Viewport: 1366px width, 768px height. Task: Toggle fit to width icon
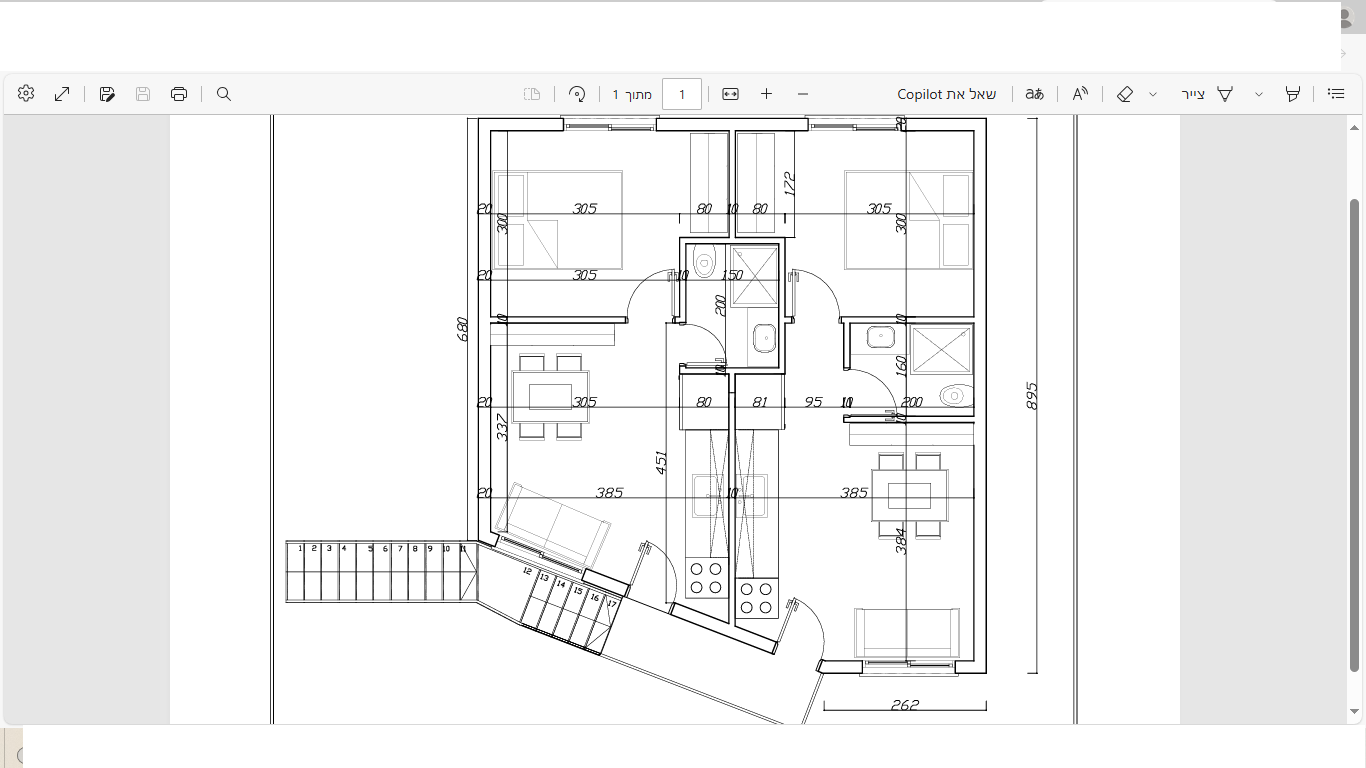[730, 94]
